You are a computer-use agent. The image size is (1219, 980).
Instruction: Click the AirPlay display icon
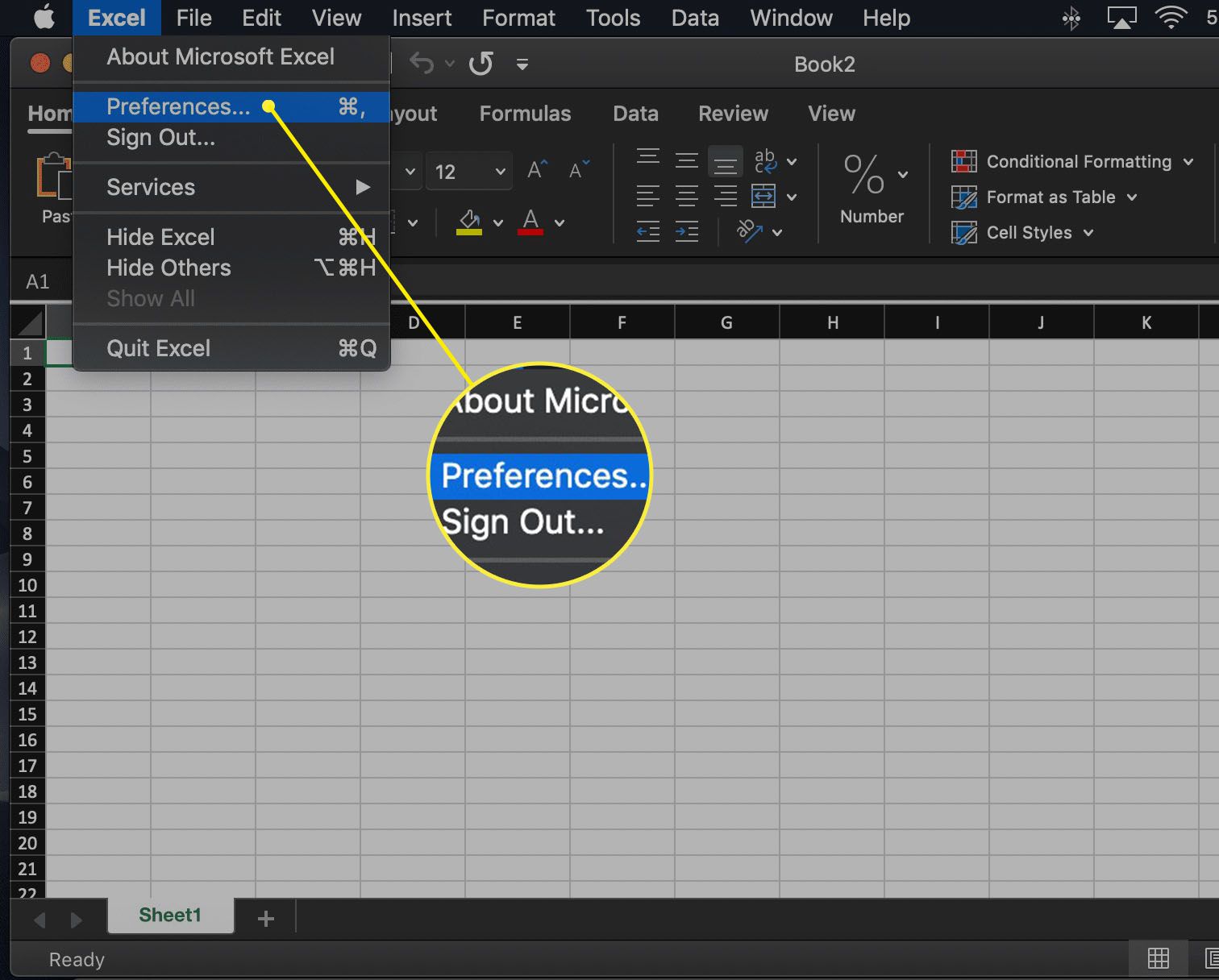point(1121,18)
